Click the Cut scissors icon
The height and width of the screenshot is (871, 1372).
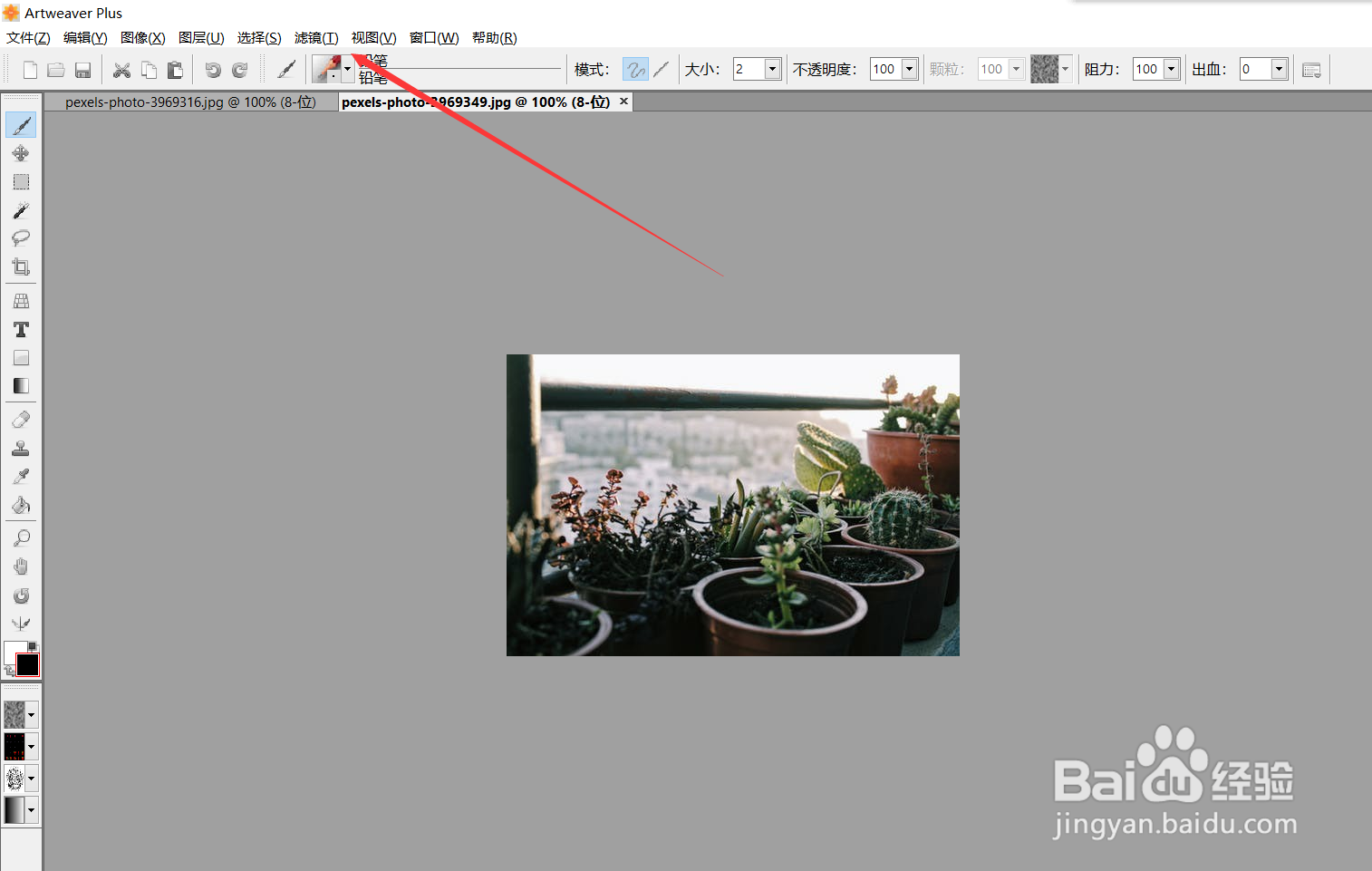coord(121,70)
